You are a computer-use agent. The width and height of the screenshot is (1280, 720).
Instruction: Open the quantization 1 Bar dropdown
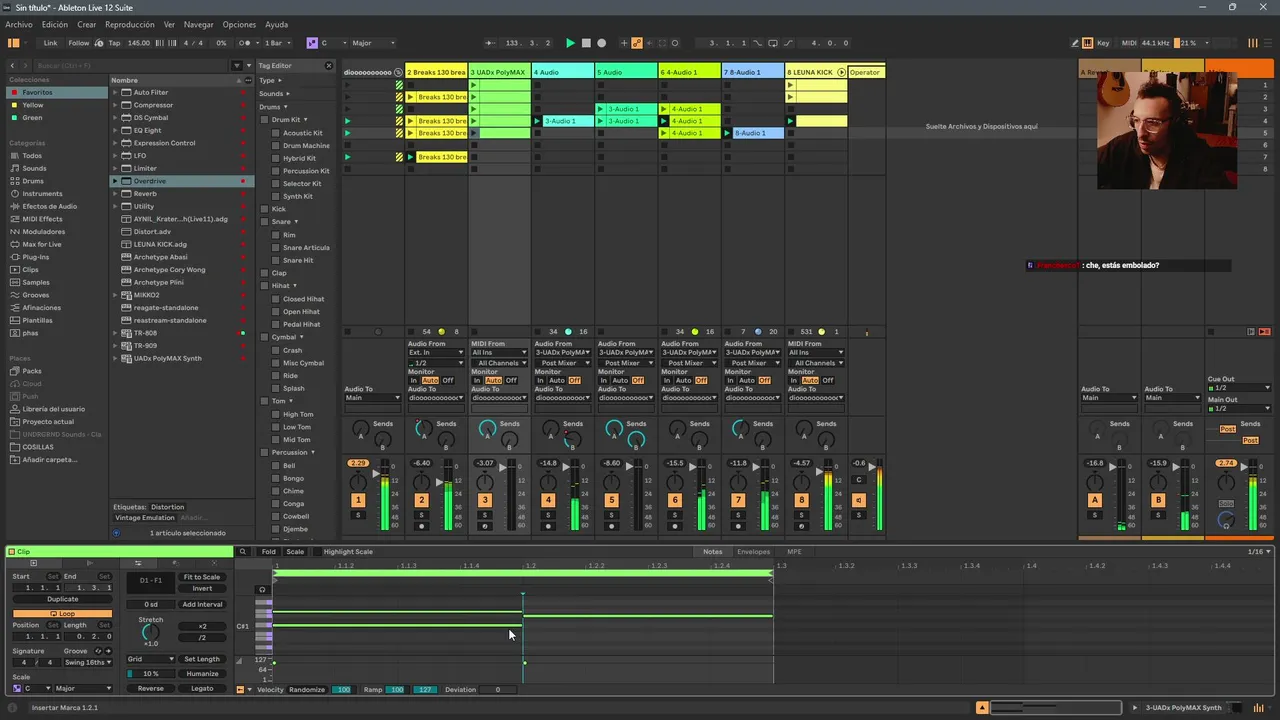pyautogui.click(x=275, y=43)
